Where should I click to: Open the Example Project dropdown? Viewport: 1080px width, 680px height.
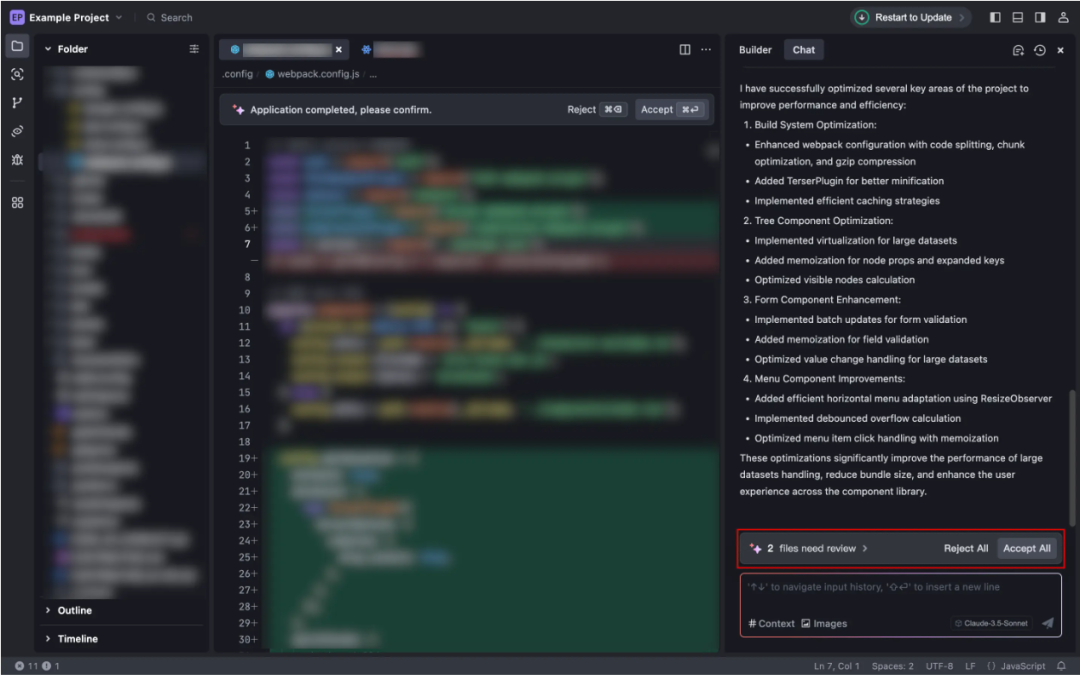click(x=66, y=17)
